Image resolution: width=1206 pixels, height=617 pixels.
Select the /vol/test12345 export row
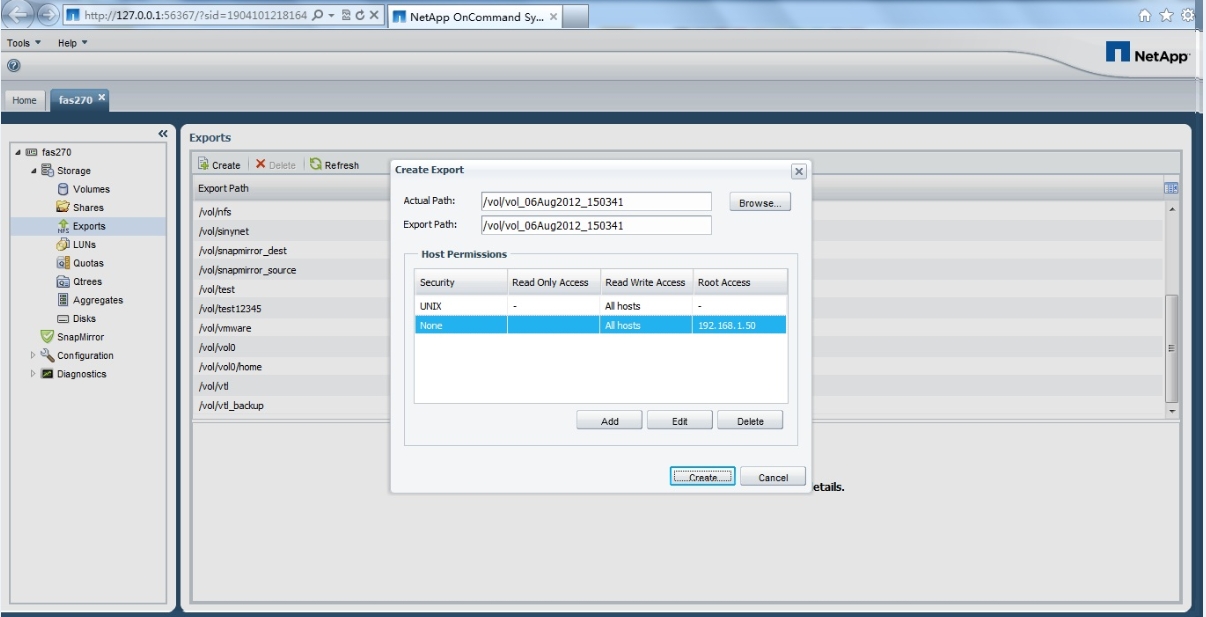click(x=292, y=309)
